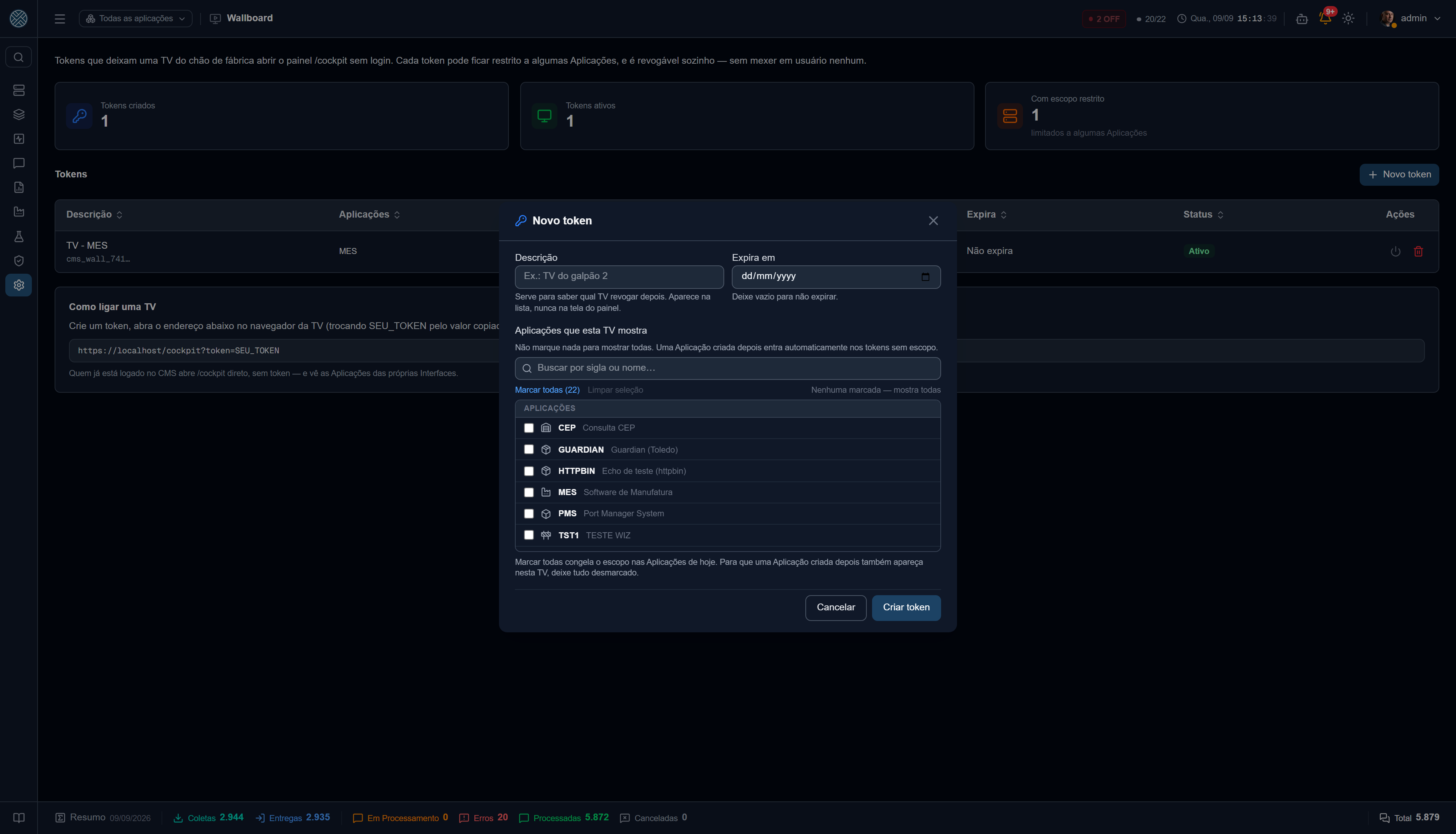Sort the table by Status column

coord(1203,214)
